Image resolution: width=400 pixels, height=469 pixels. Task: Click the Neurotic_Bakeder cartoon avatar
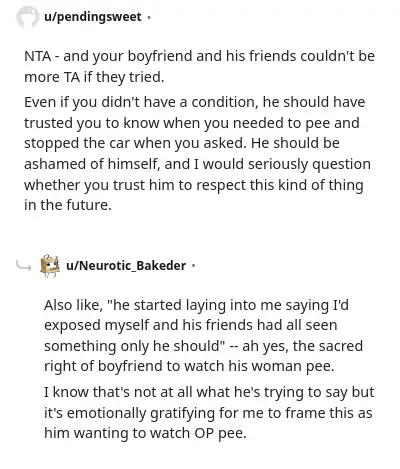(50, 266)
